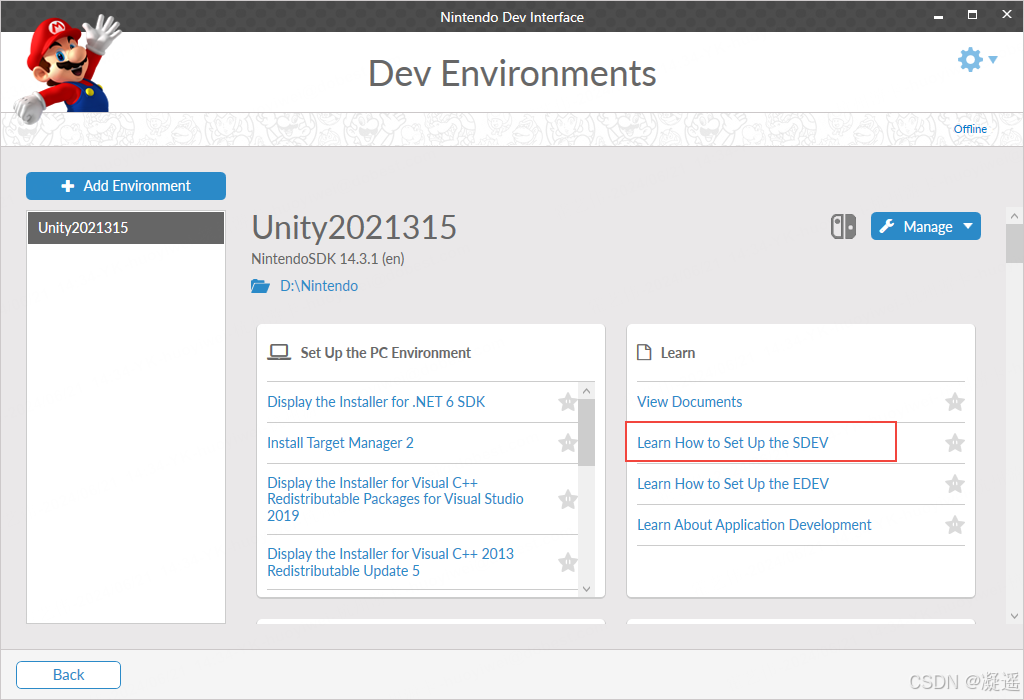Click the D:\Nintendo path link
This screenshot has width=1024, height=700.
pos(318,285)
